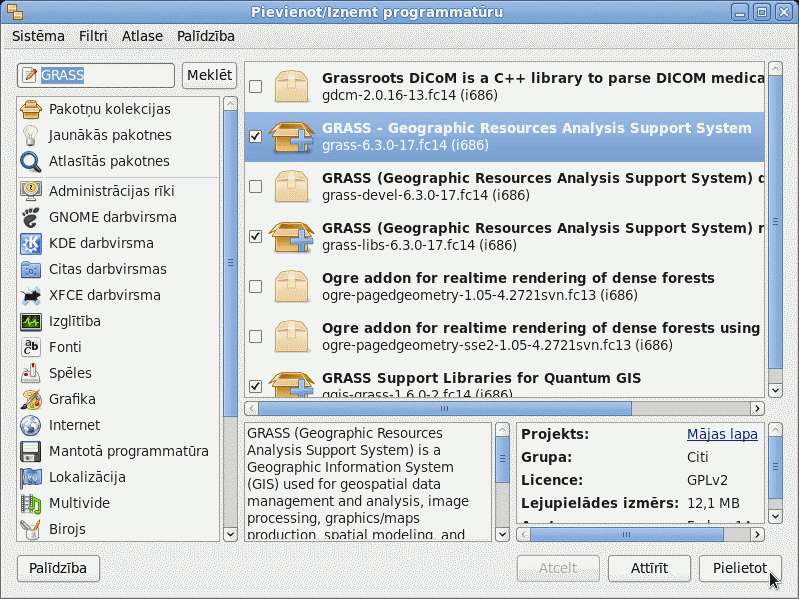Click the Lokalizācija flag icon
The height and width of the screenshot is (599, 799).
pos(31,477)
